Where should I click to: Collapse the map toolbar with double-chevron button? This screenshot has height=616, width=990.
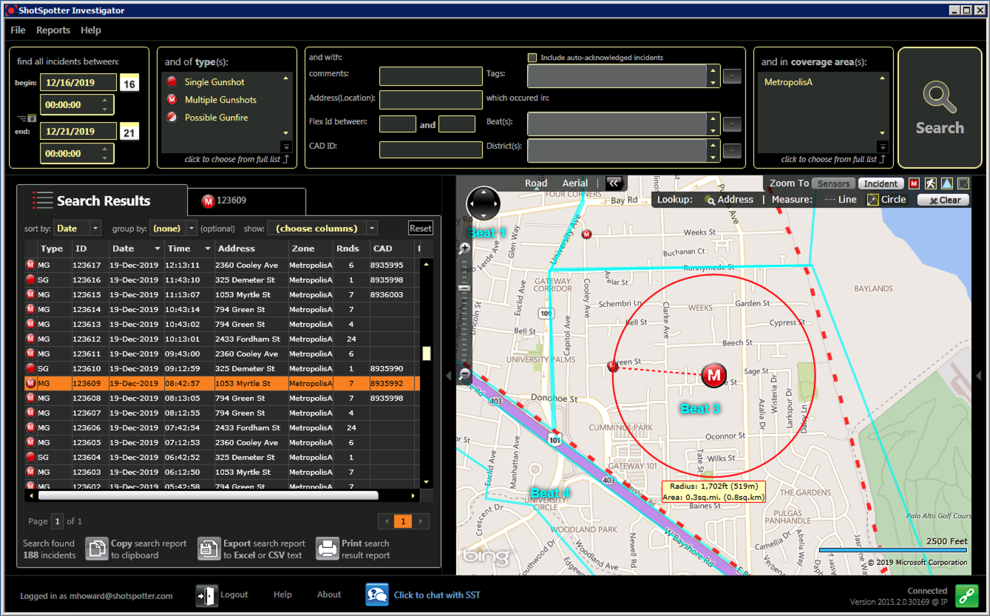pyautogui.click(x=614, y=183)
